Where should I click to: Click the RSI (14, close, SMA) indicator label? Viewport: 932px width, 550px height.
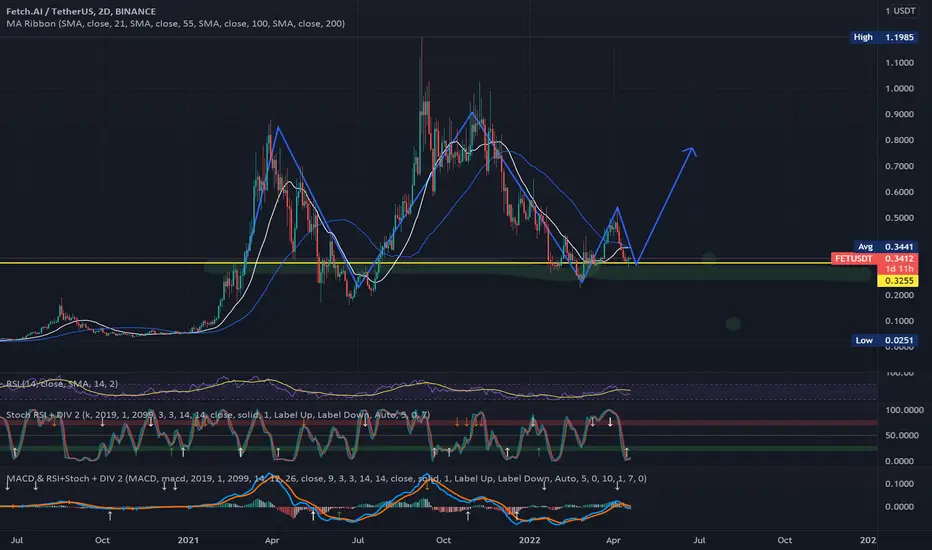62,384
